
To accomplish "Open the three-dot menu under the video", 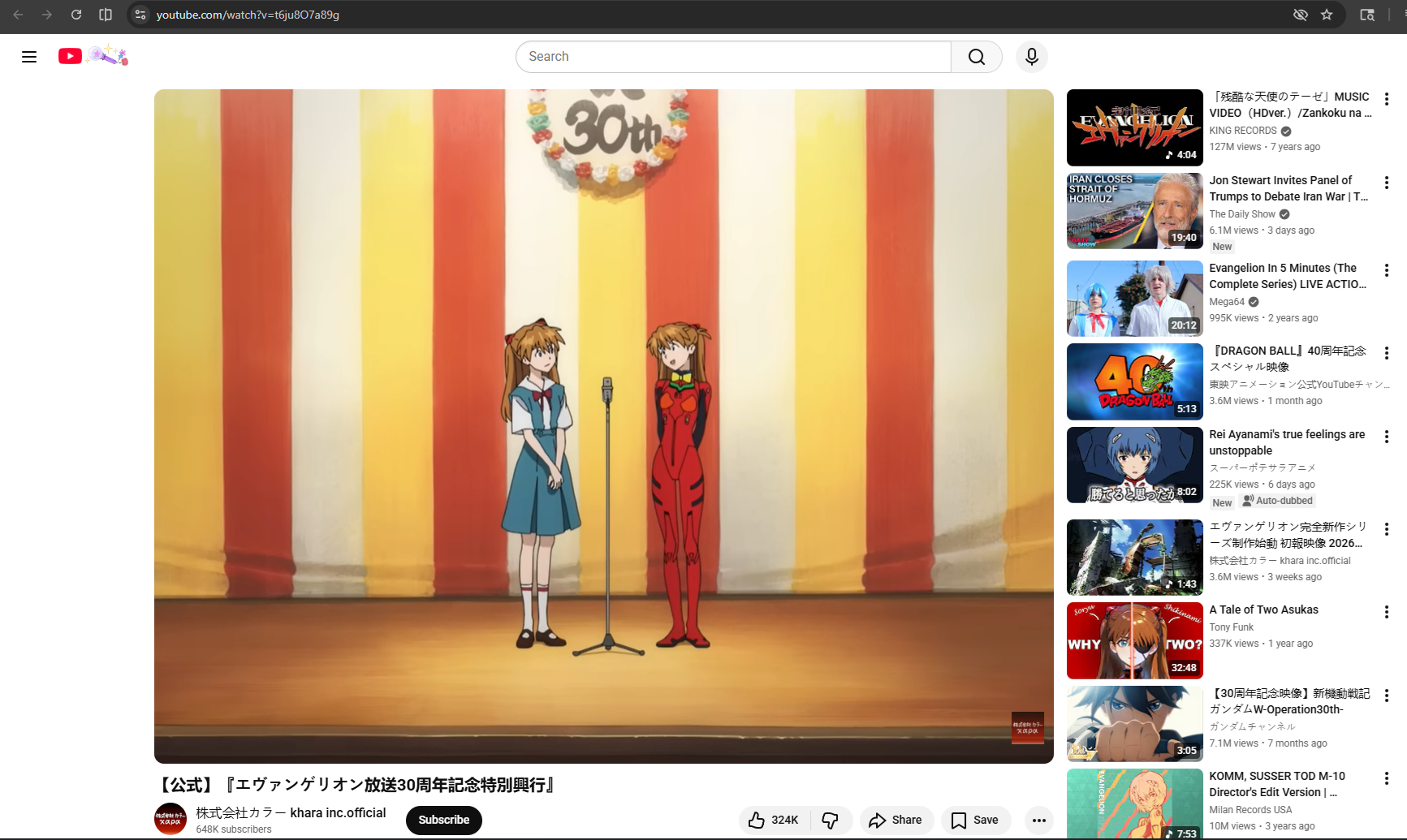I will (x=1039, y=820).
